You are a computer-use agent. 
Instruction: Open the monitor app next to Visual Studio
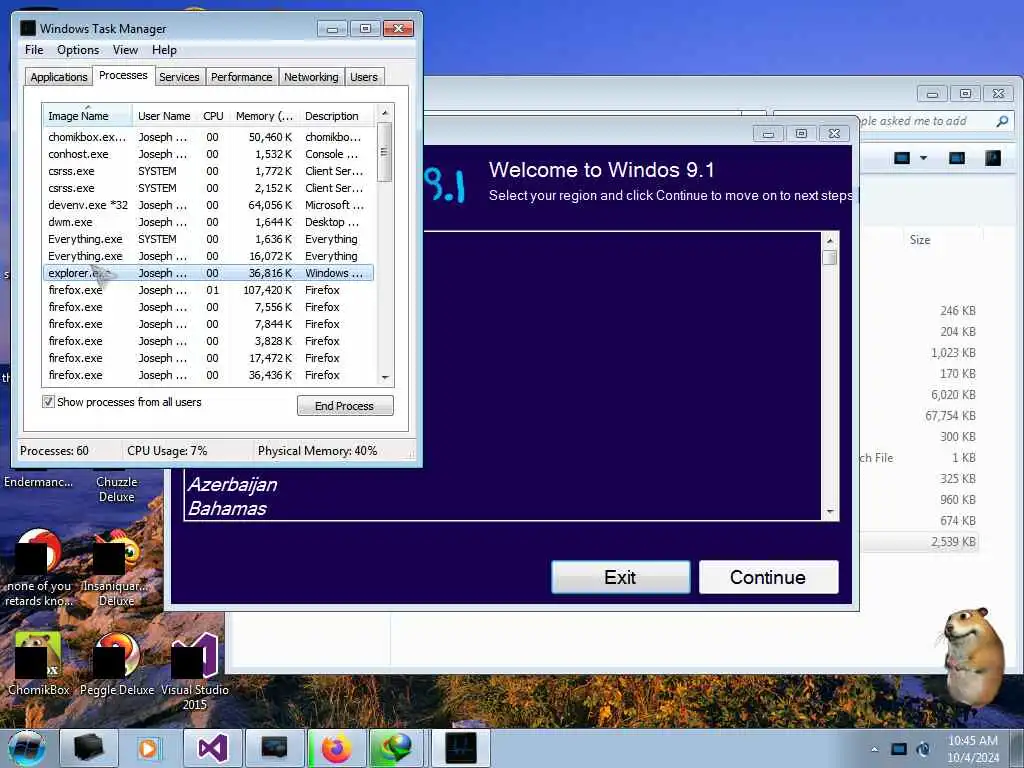(274, 748)
